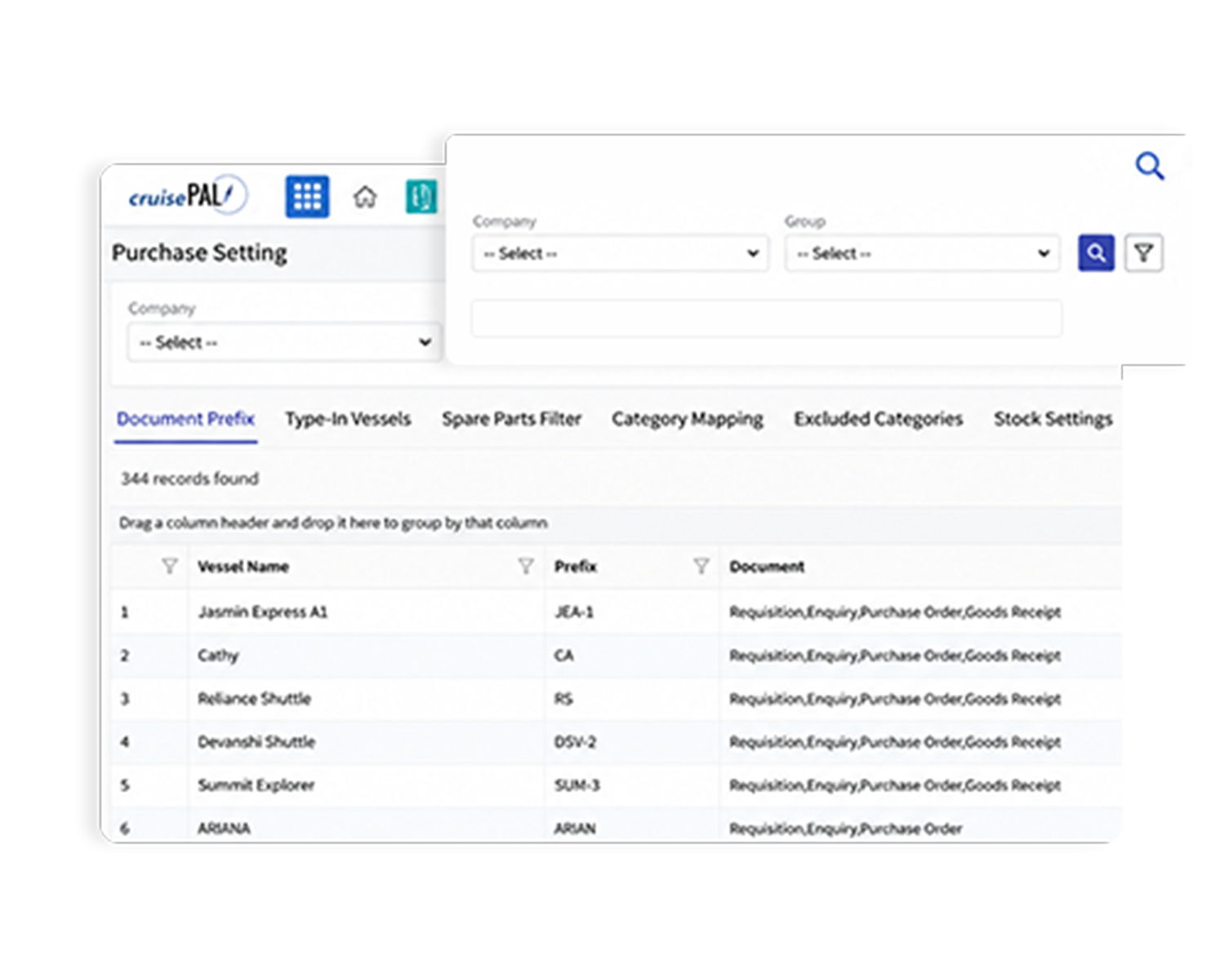The image size is (1225, 980).
Task: Go to the home page icon
Action: (365, 197)
